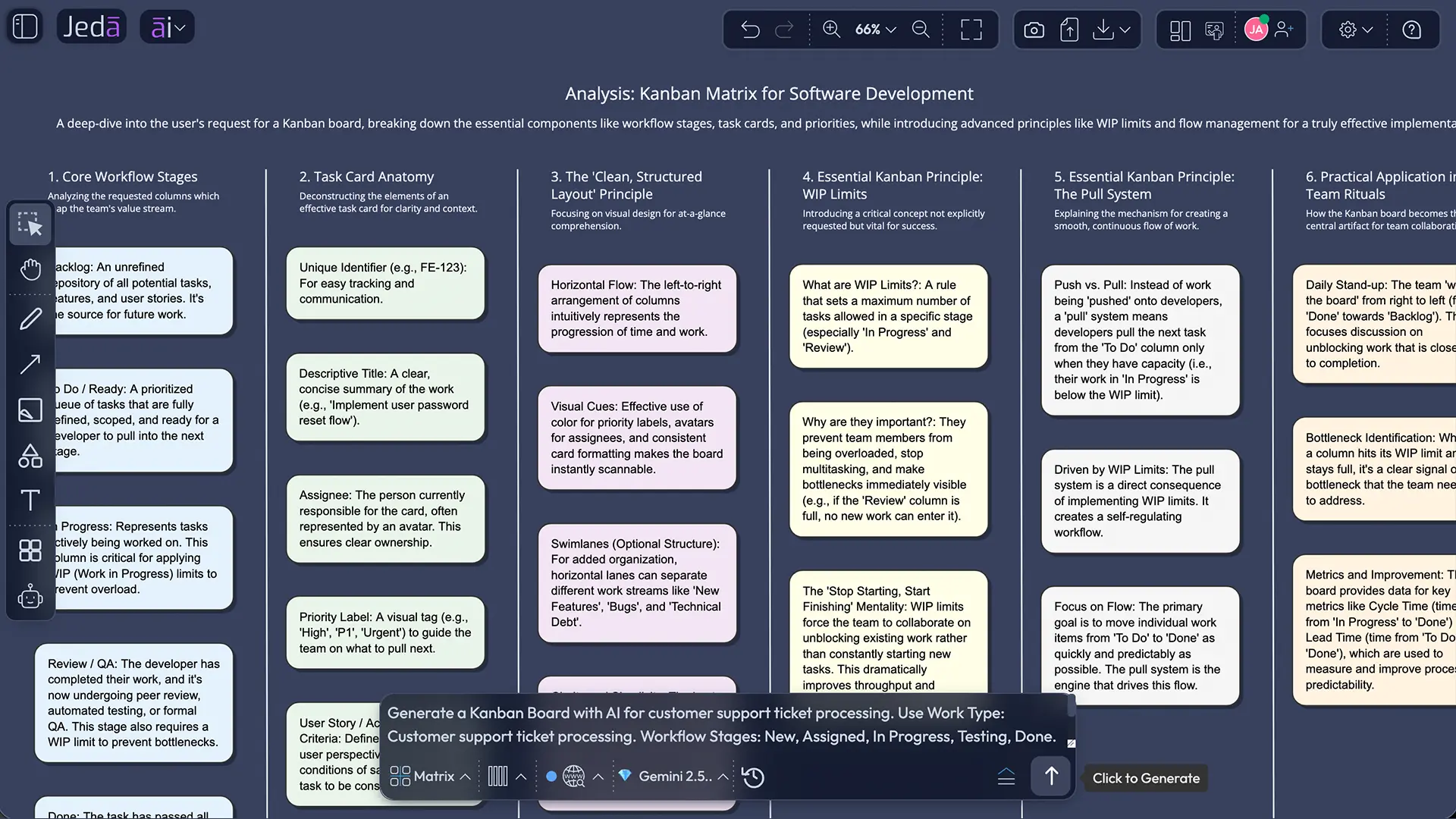Viewport: 1456px width, 819px height.
Task: Click into the Kanban prompt text field
Action: click(720, 725)
